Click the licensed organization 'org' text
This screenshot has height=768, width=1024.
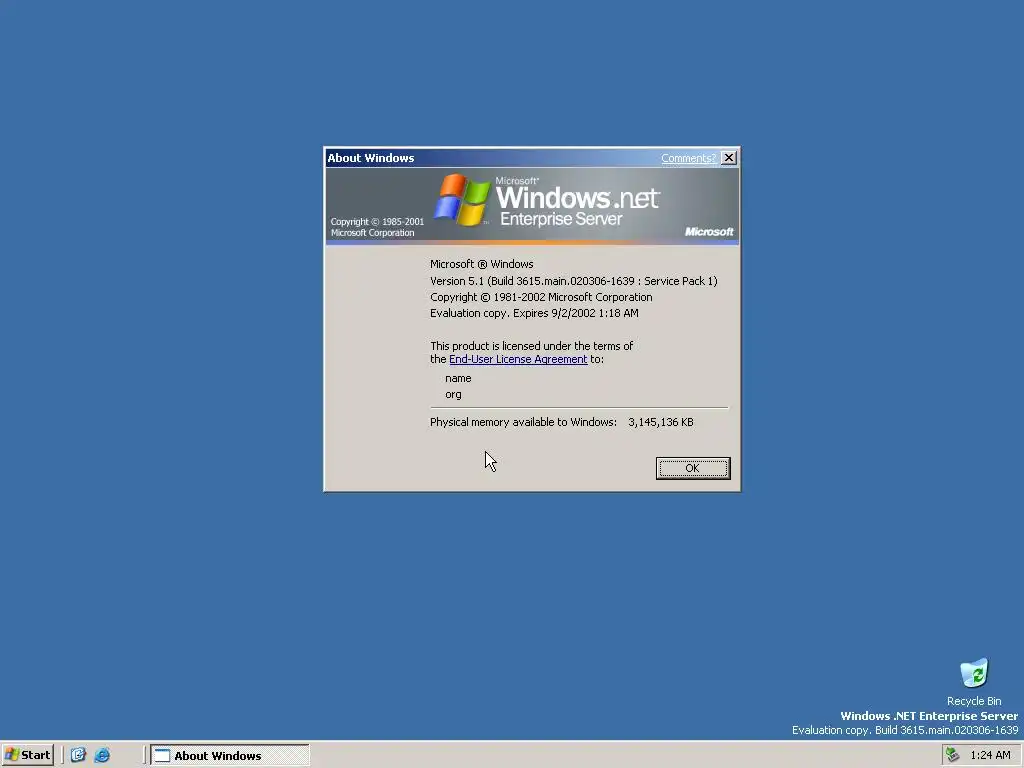tap(453, 394)
